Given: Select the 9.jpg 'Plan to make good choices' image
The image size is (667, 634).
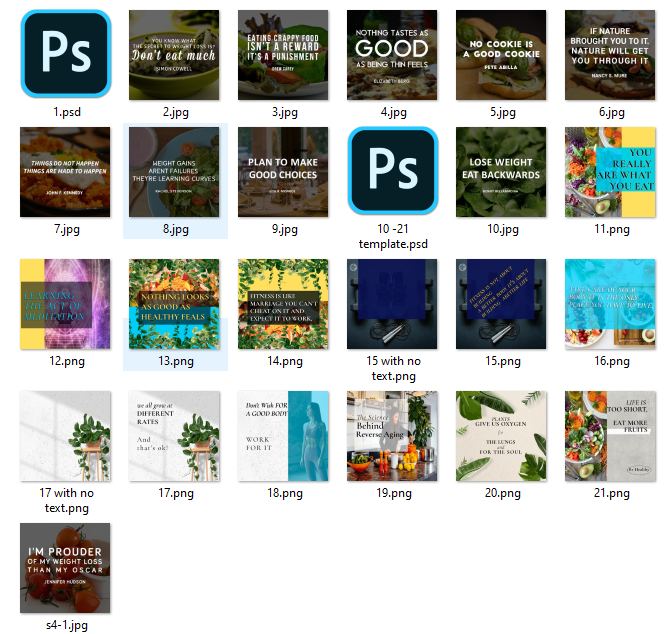Looking at the screenshot, I should coord(283,172).
